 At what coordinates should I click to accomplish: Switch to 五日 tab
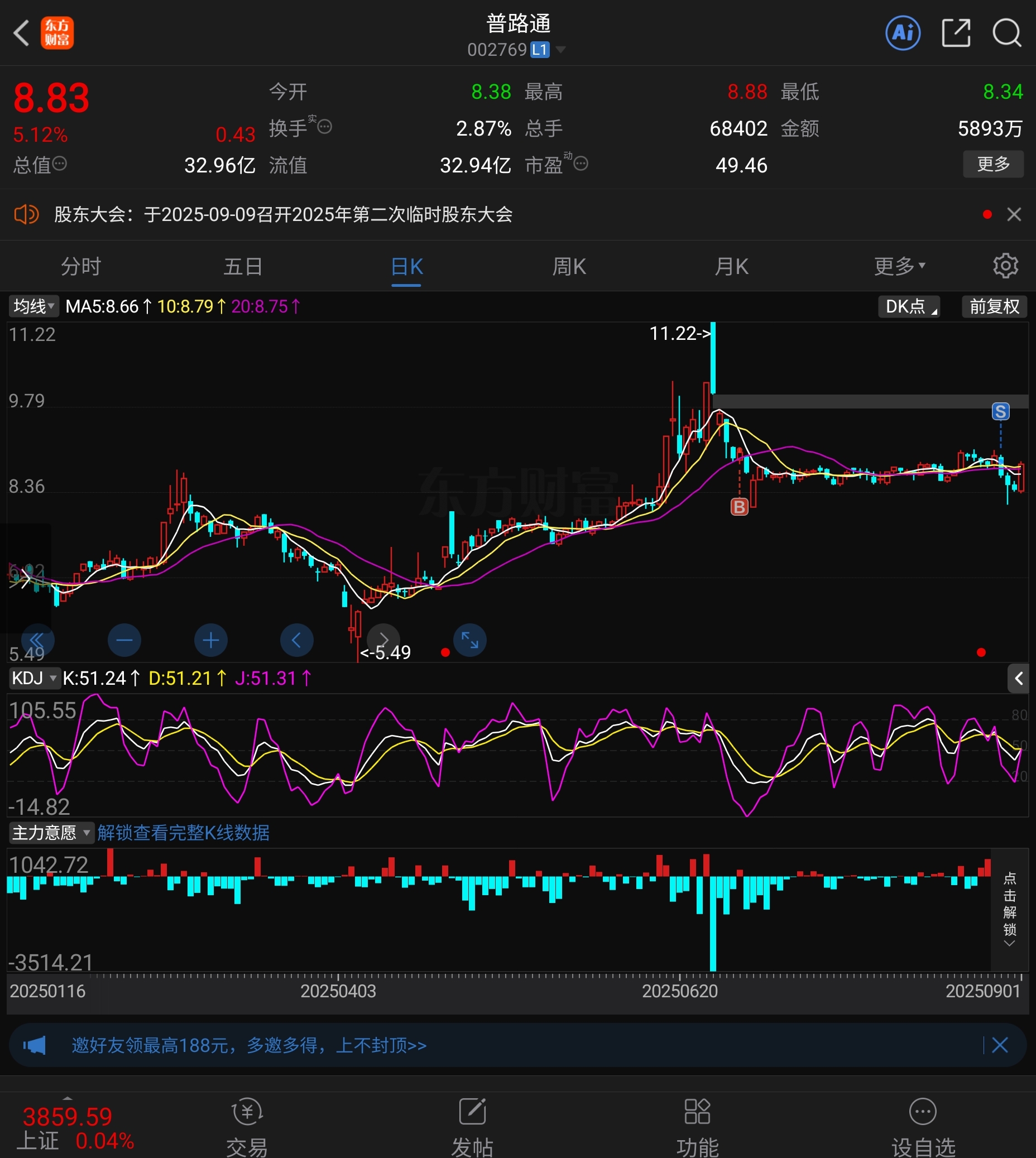point(243,266)
